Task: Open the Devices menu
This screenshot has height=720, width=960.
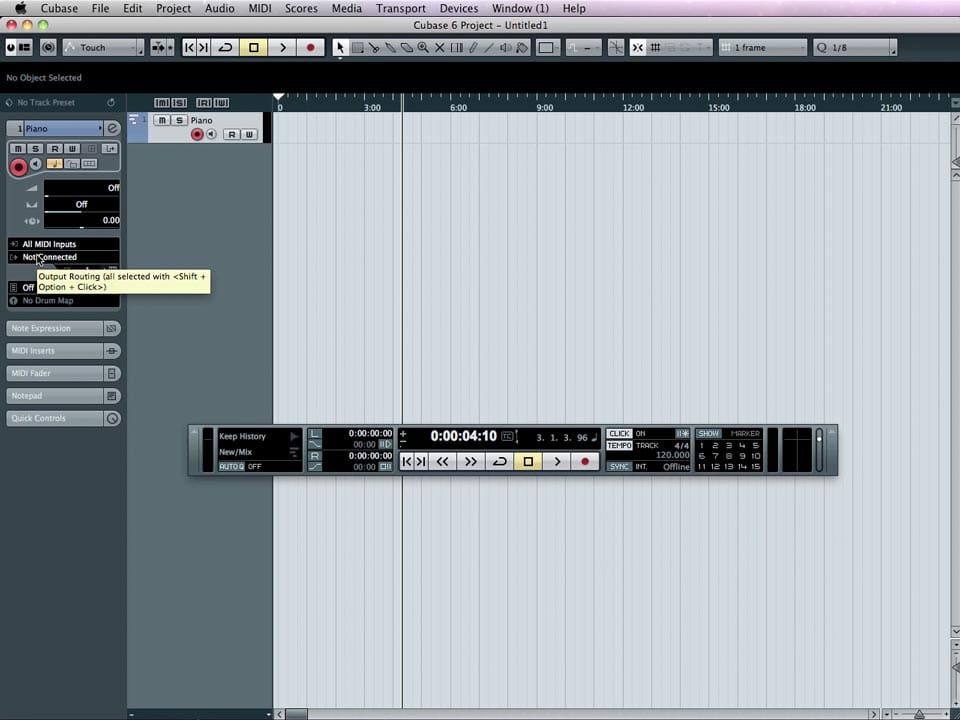Action: [459, 9]
